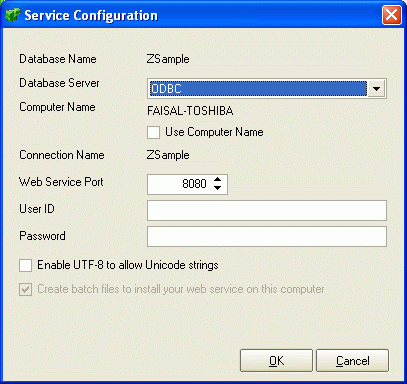Screen dimensions: 407x384
Task: Click the FAISAL-TOSHIBA computer name text
Action: 190,111
